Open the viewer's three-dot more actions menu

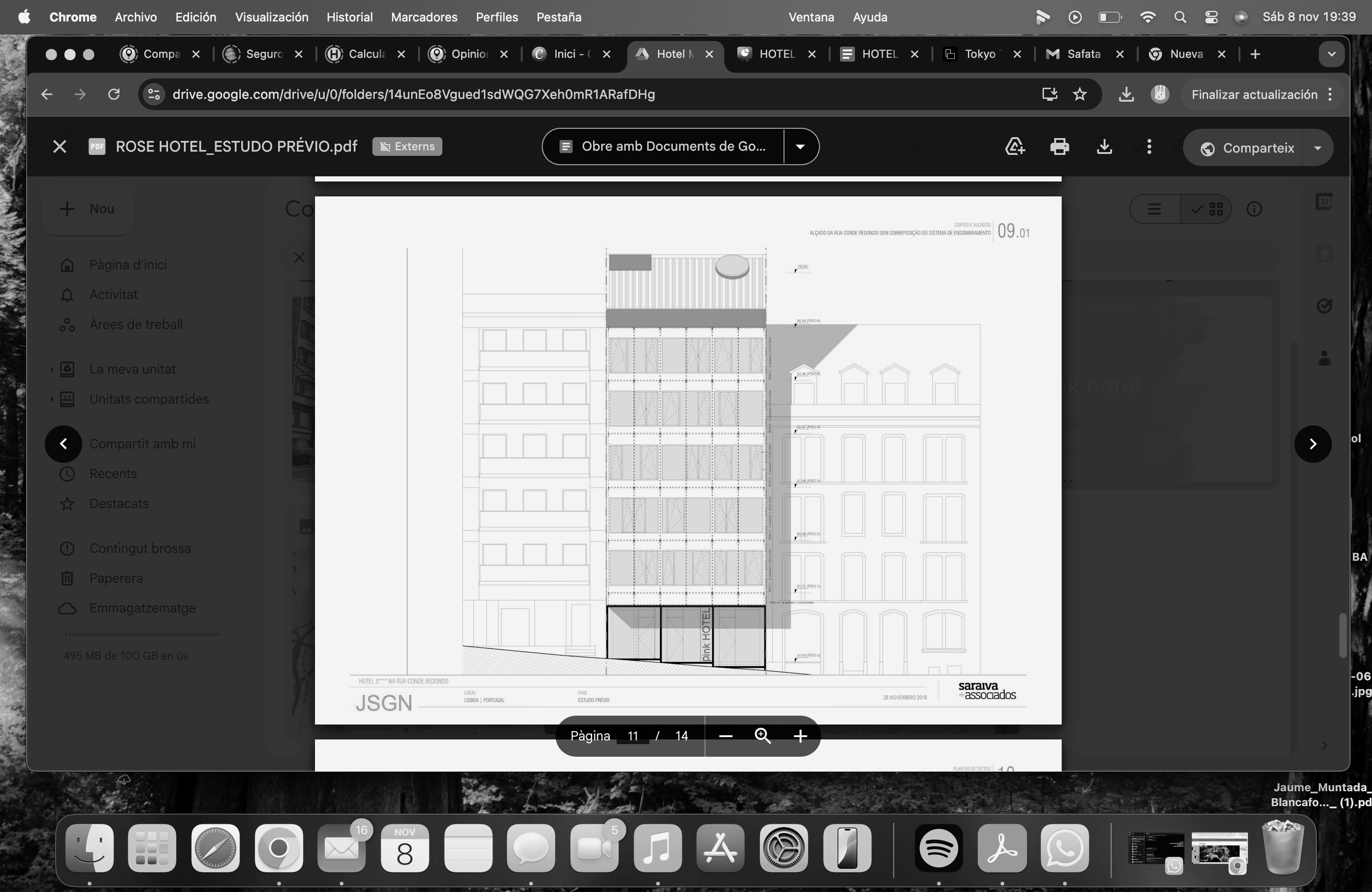tap(1149, 147)
